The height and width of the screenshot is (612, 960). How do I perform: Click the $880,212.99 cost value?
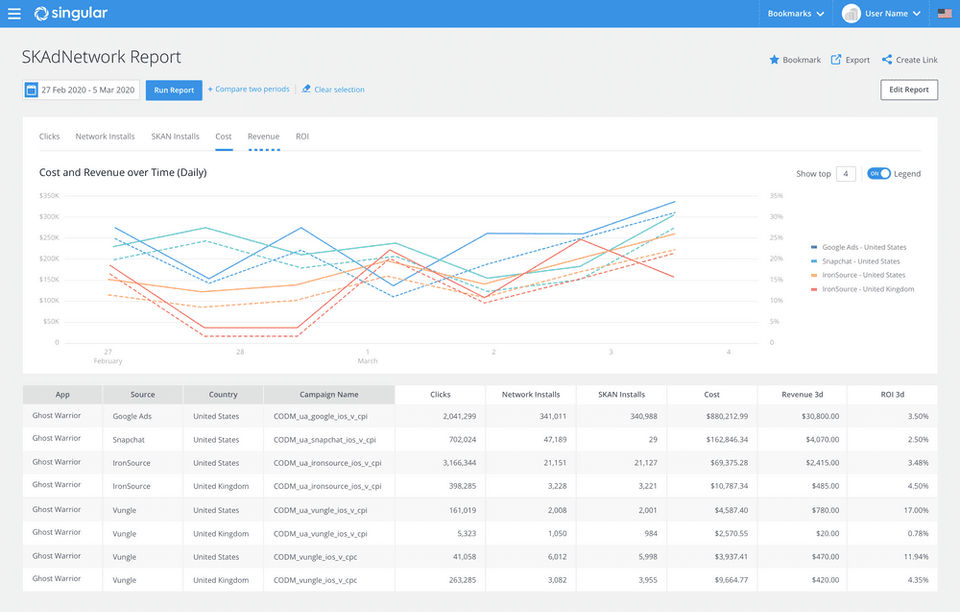727,416
